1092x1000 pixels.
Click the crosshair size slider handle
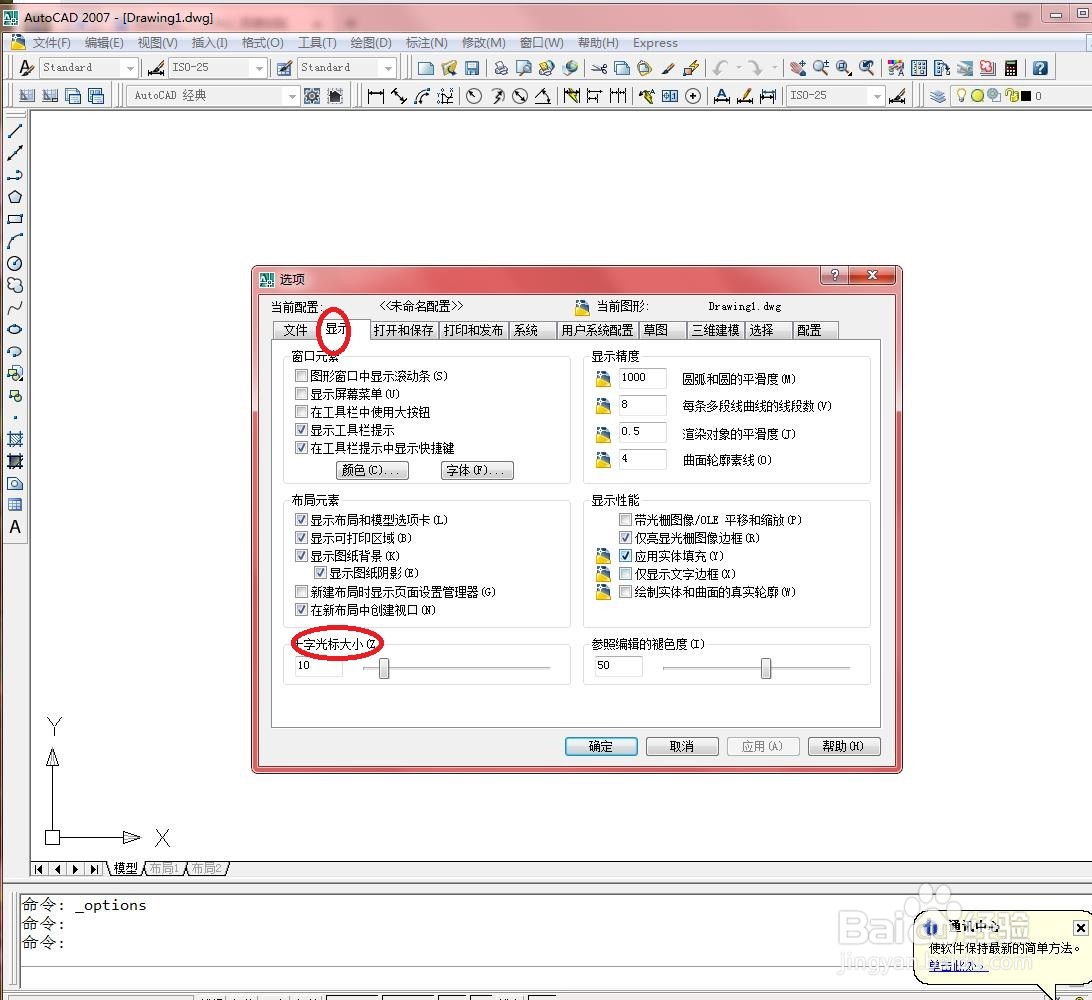(x=384, y=668)
